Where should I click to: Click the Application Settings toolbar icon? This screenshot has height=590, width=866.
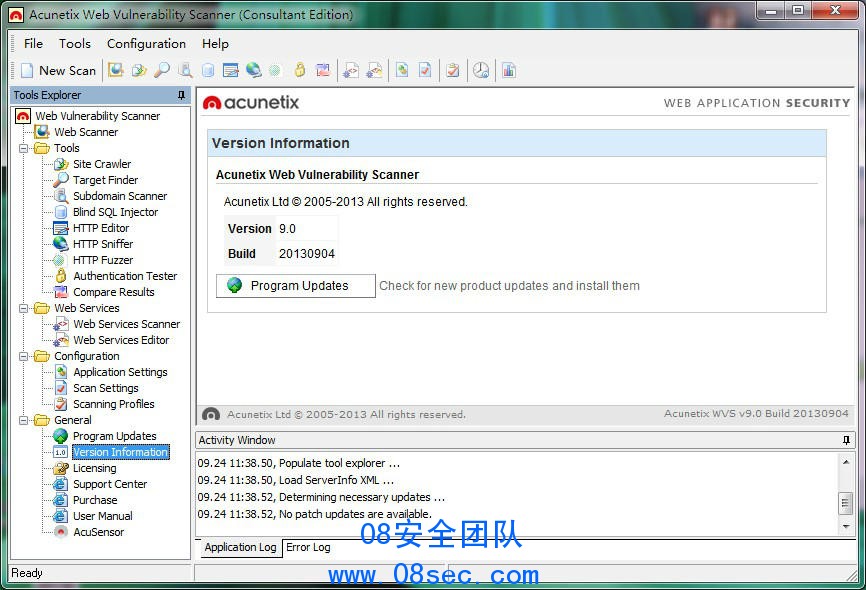[402, 70]
